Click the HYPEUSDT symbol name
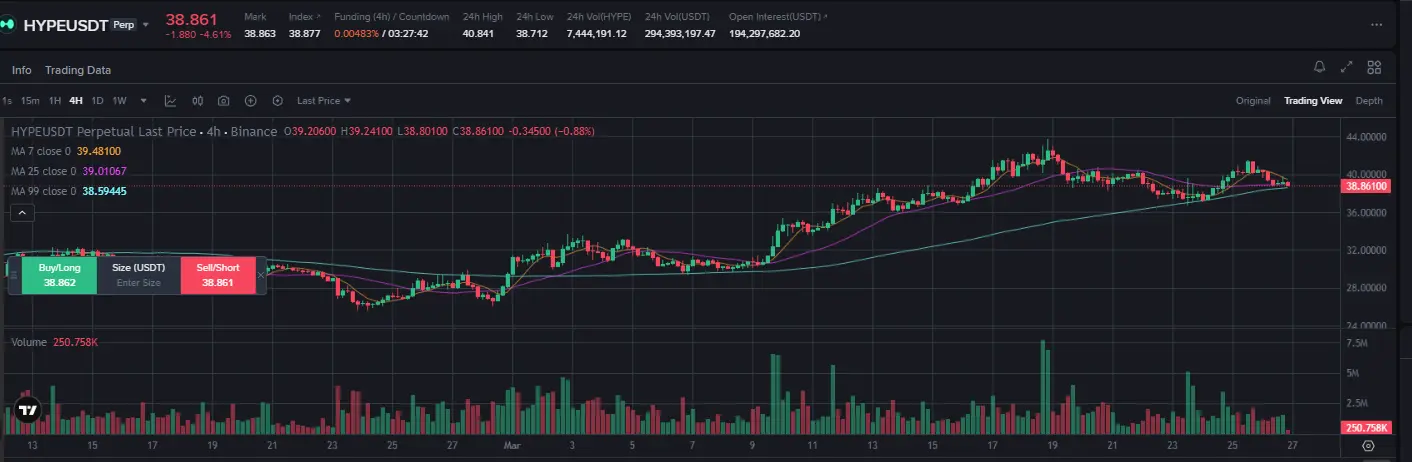Screen dimensions: 1412x462 pyautogui.click(x=65, y=24)
